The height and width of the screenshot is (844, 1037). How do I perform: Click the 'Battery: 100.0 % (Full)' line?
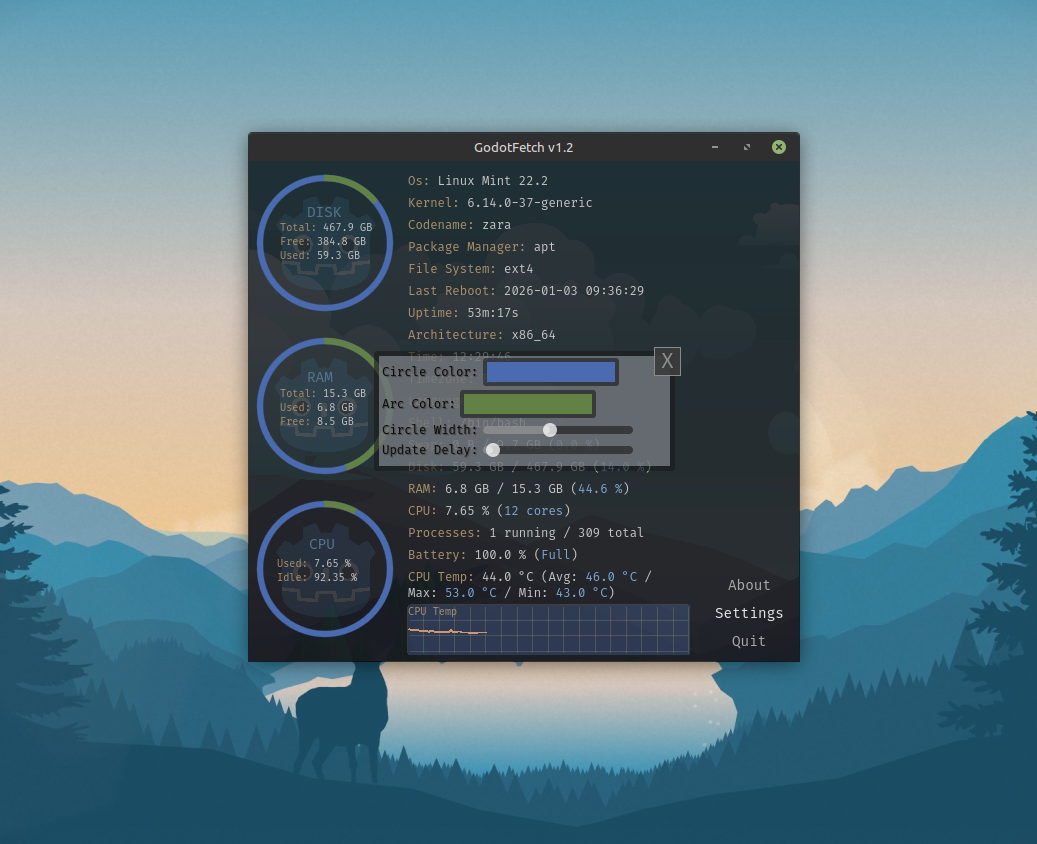click(493, 554)
